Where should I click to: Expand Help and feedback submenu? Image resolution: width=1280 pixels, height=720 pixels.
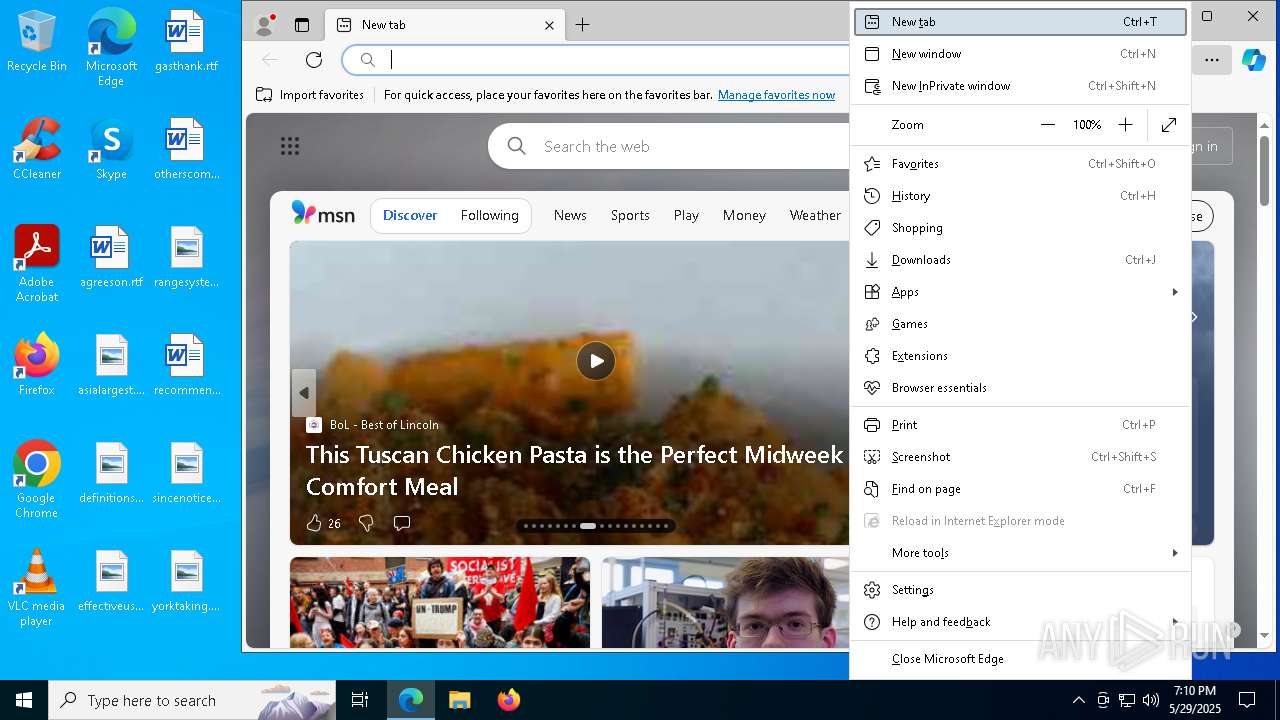point(1020,622)
